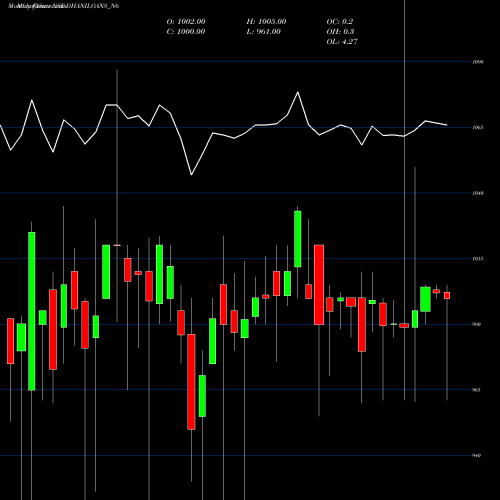
Task: Select the low price L: 961.00
Action: pyautogui.click(x=263, y=32)
